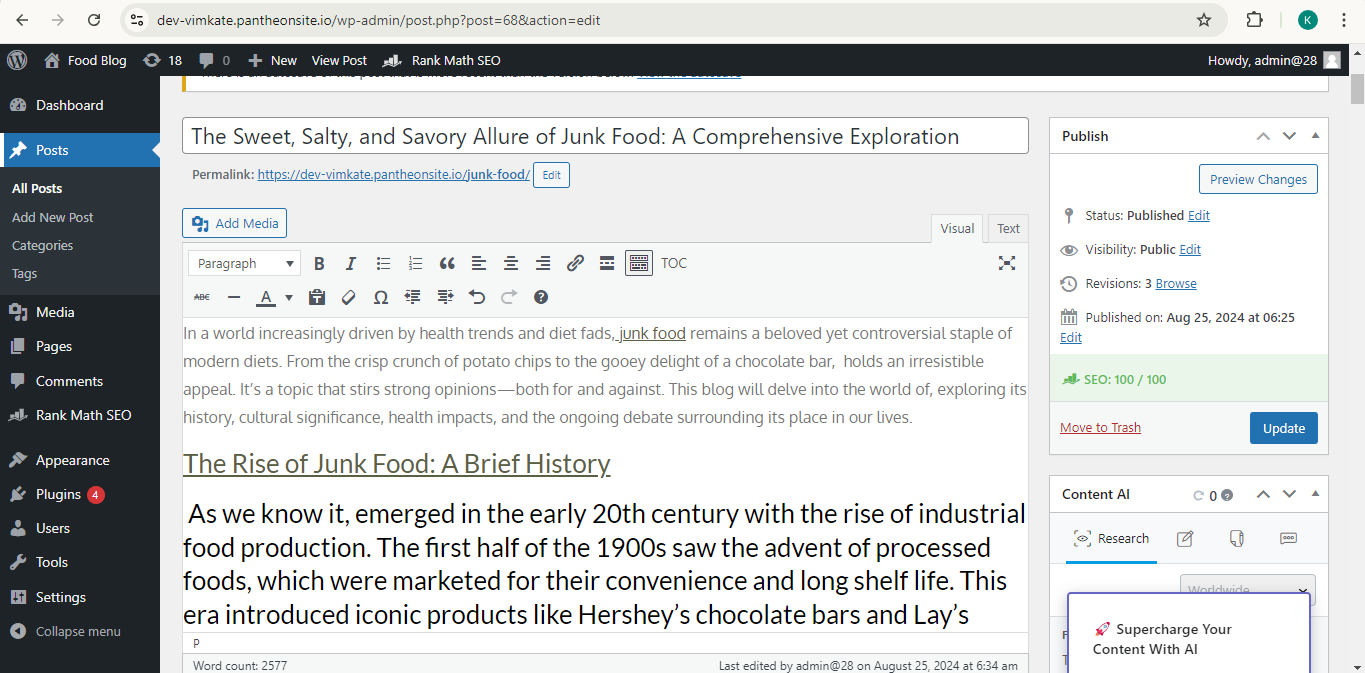Insert a blockquote using the quote icon
Image resolution: width=1365 pixels, height=673 pixels.
[x=447, y=264]
